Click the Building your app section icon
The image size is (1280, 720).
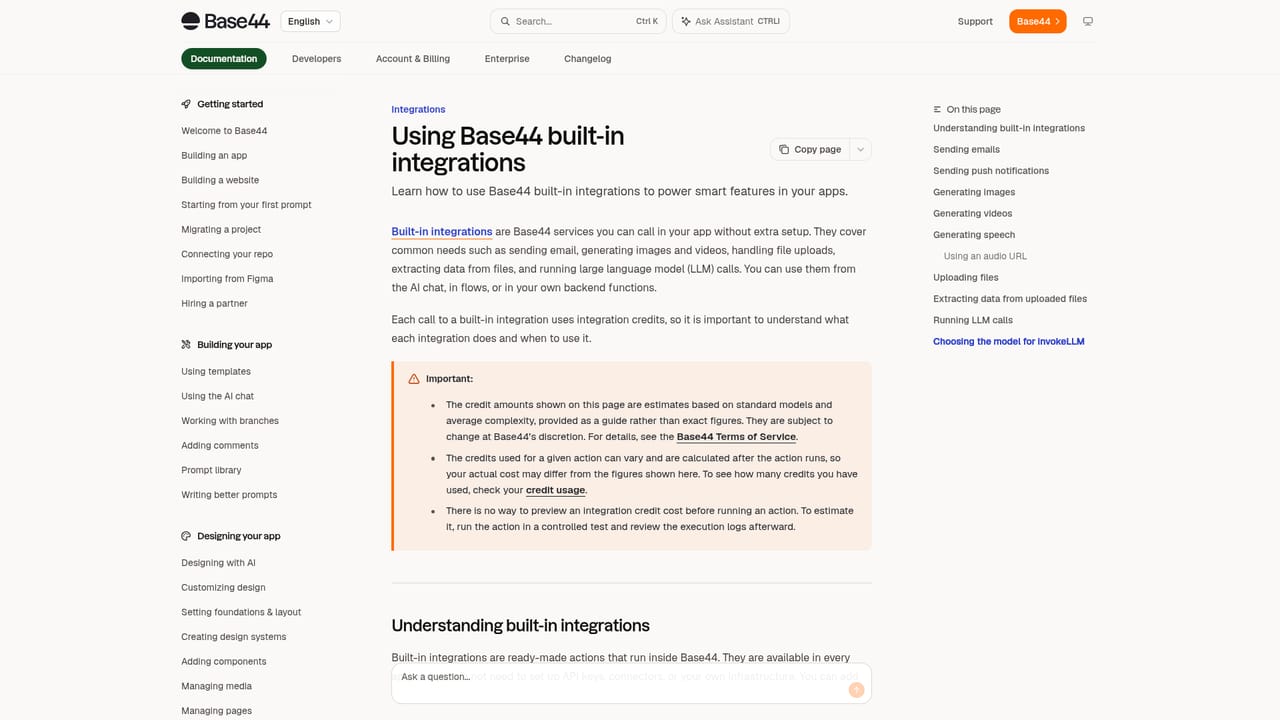pyautogui.click(x=186, y=345)
